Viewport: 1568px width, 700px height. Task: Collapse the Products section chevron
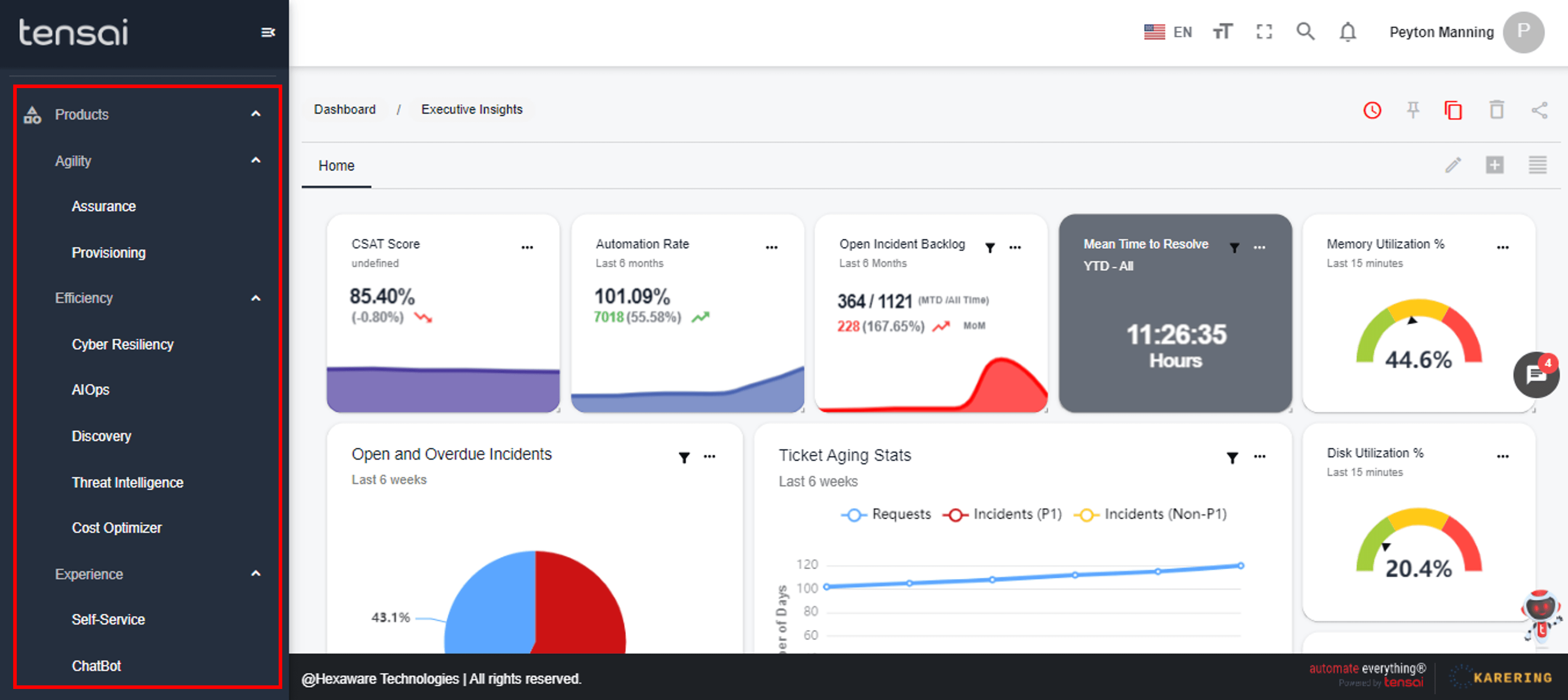(x=256, y=114)
